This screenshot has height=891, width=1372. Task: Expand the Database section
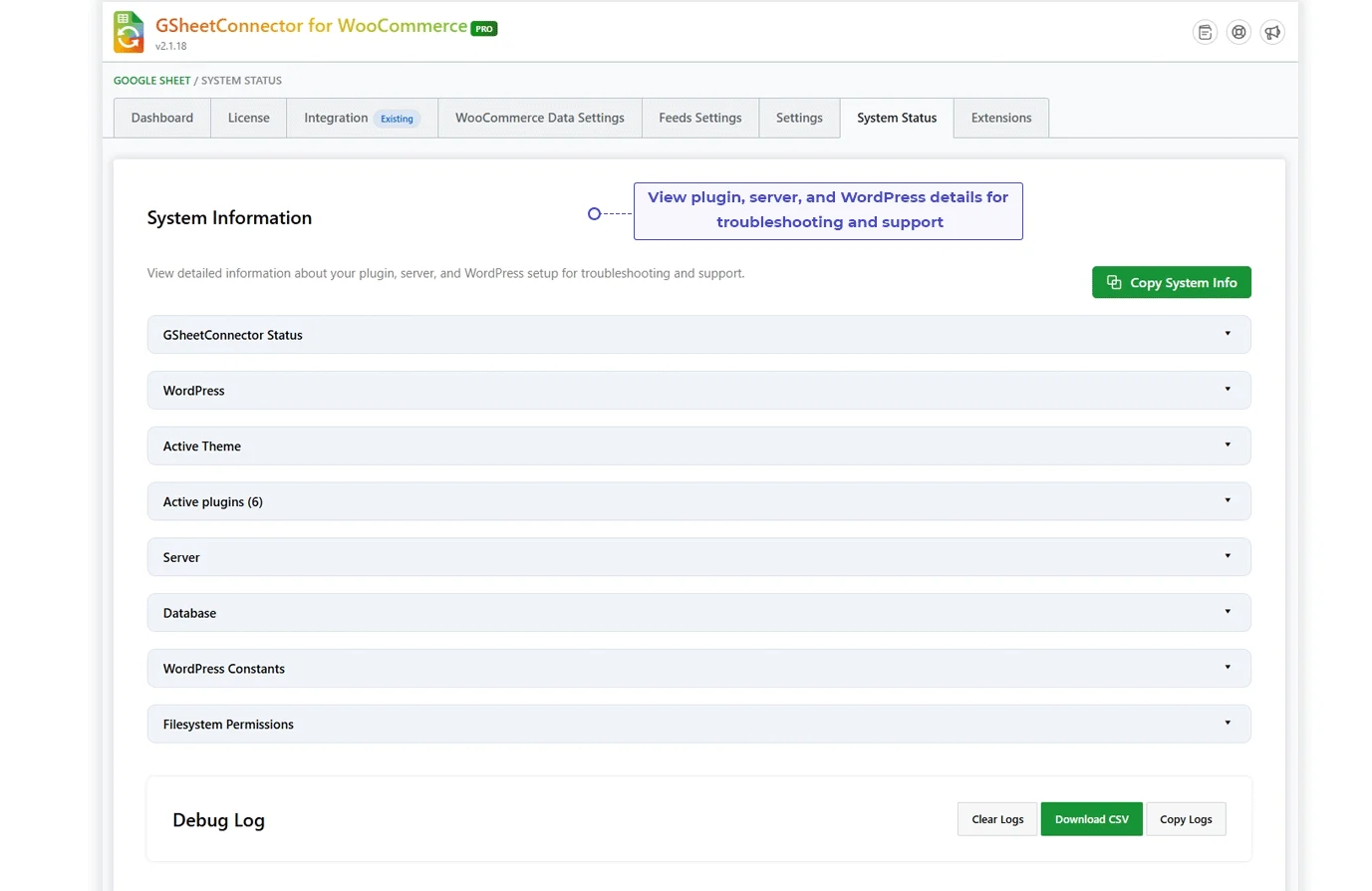pyautogui.click(x=699, y=613)
